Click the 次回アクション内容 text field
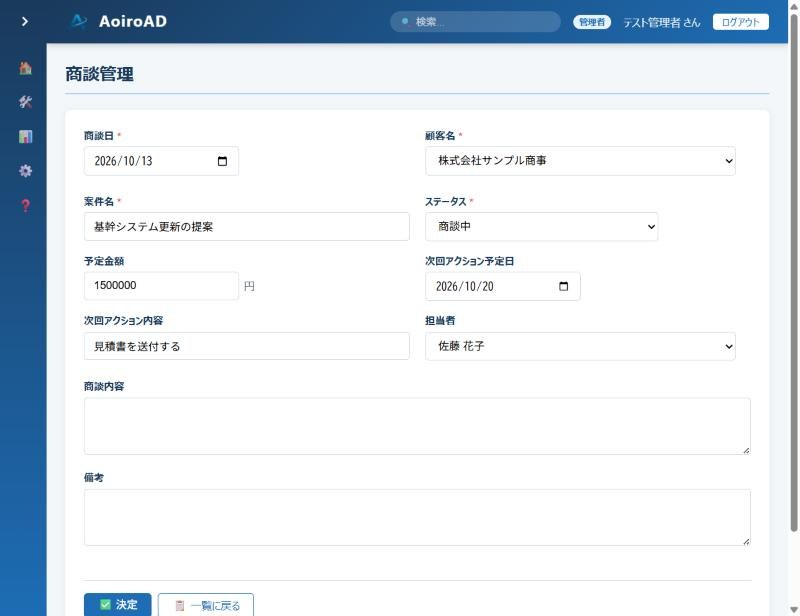Screen dimensions: 800x616 246,346
